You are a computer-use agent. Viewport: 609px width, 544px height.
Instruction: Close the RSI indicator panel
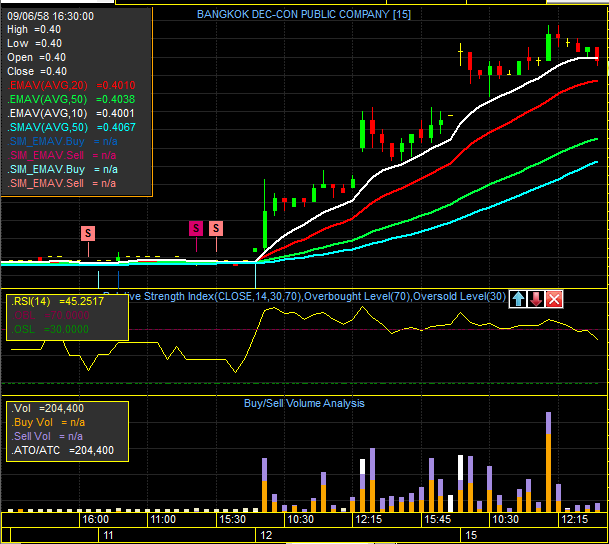pos(554,299)
